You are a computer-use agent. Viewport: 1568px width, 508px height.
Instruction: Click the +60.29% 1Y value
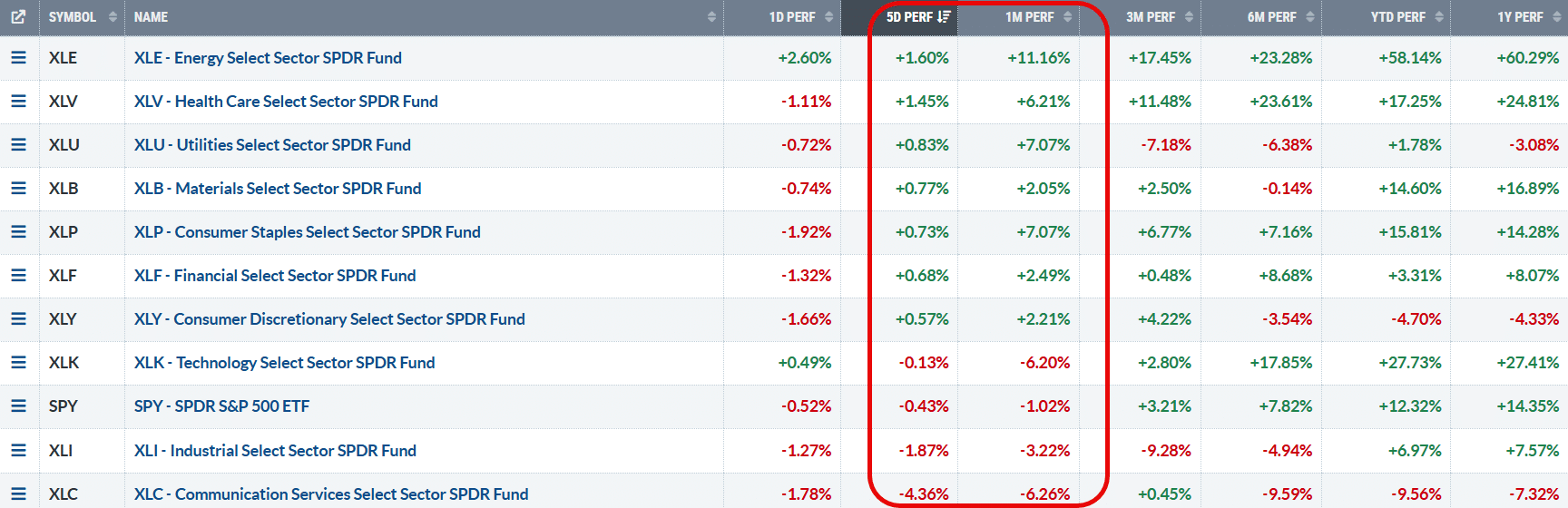click(1528, 58)
